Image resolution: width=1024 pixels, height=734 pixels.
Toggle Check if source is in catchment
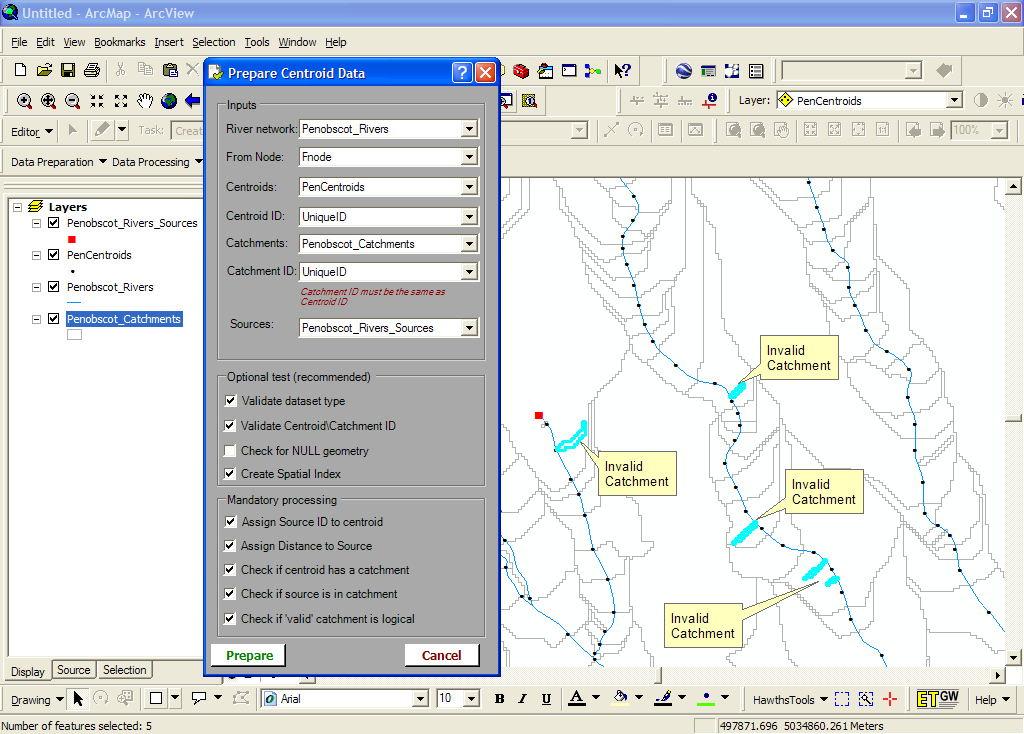(x=230, y=594)
